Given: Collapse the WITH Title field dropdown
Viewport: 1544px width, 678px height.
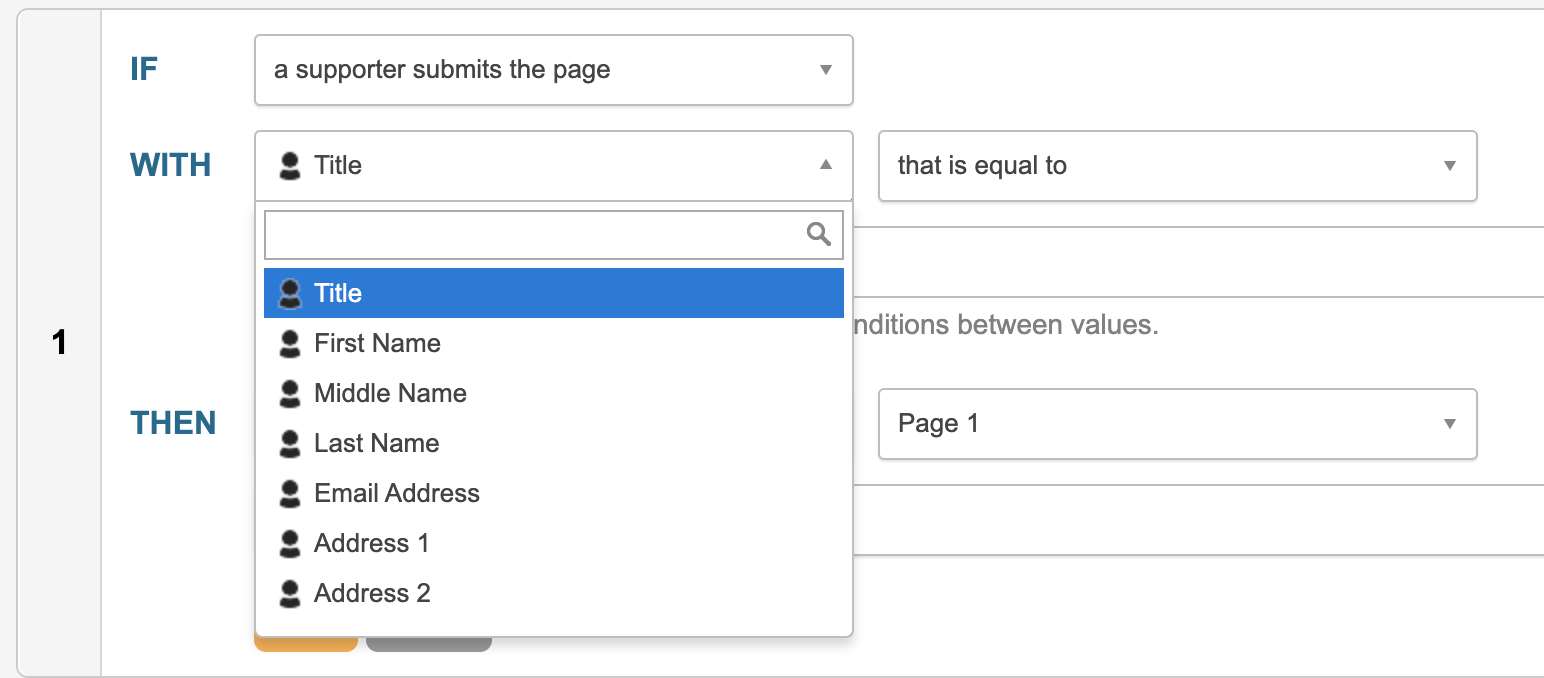Looking at the screenshot, I should (x=553, y=166).
